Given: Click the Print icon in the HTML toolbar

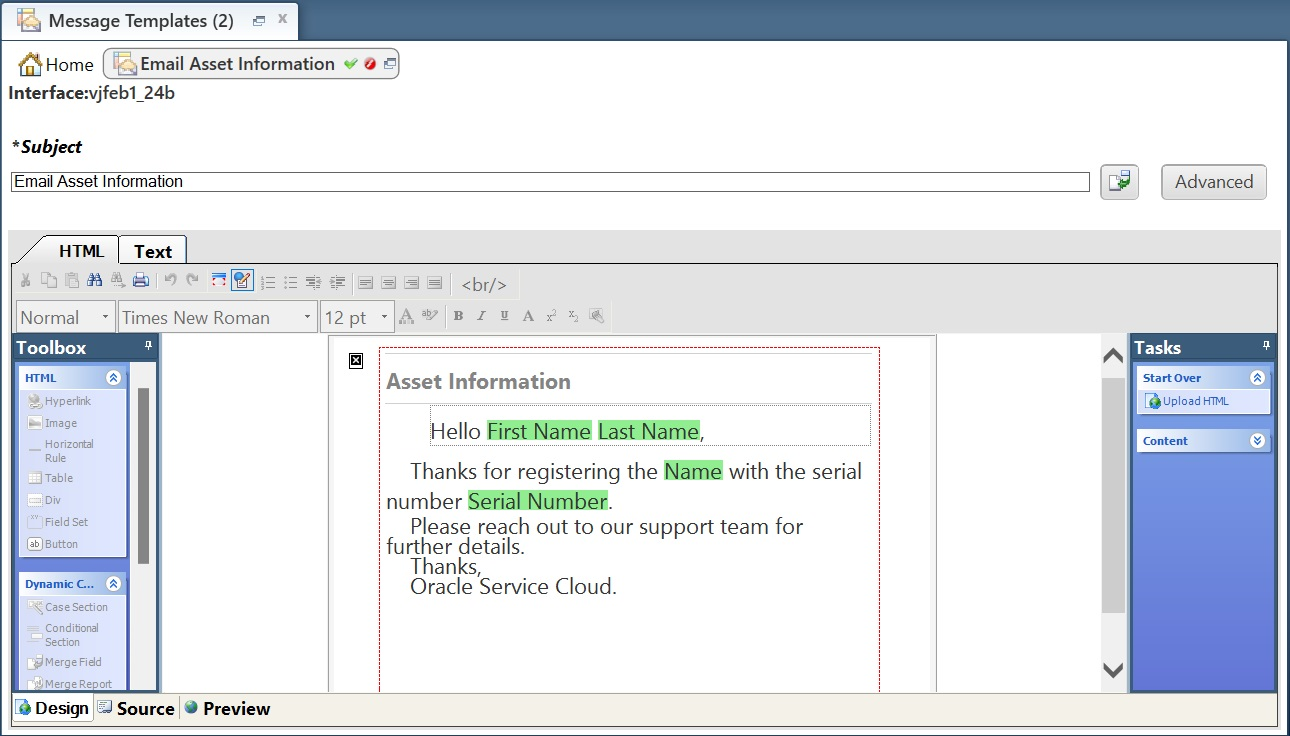Looking at the screenshot, I should coord(141,280).
